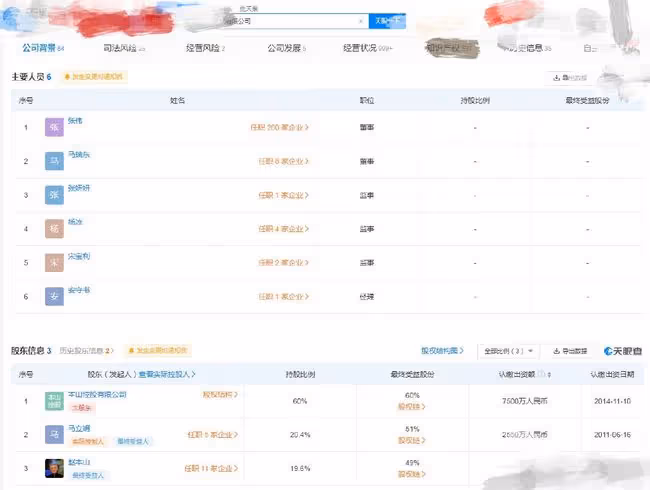The width and height of the screenshot is (650, 490).
Task: Expand 任职 200 家企业 for 张伟
Action: pos(280,127)
